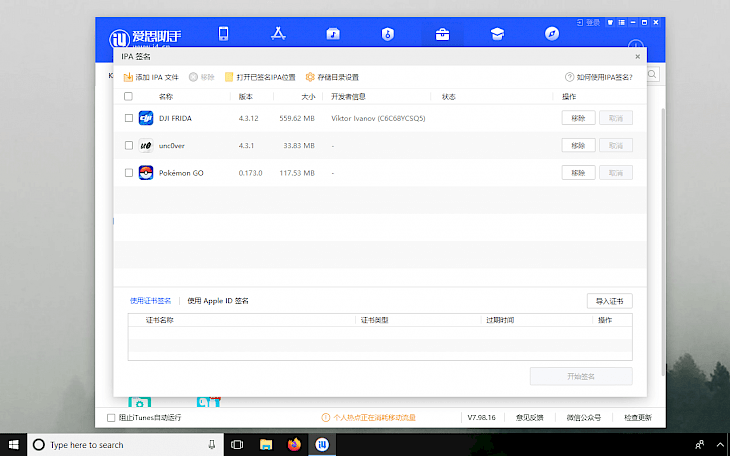Open 如何使用IPA签名? help link
Screen dimensions: 730x456
599,77
